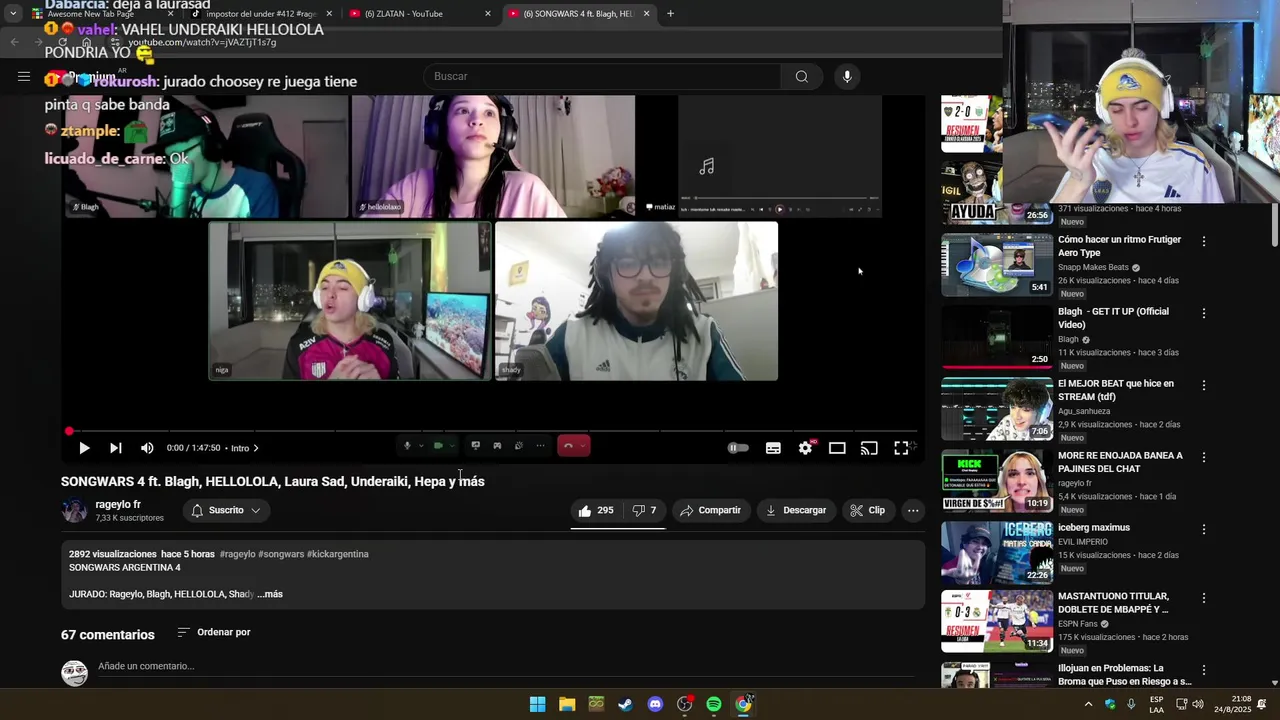Open the YouTube hamburger guide menu

tap(24, 76)
